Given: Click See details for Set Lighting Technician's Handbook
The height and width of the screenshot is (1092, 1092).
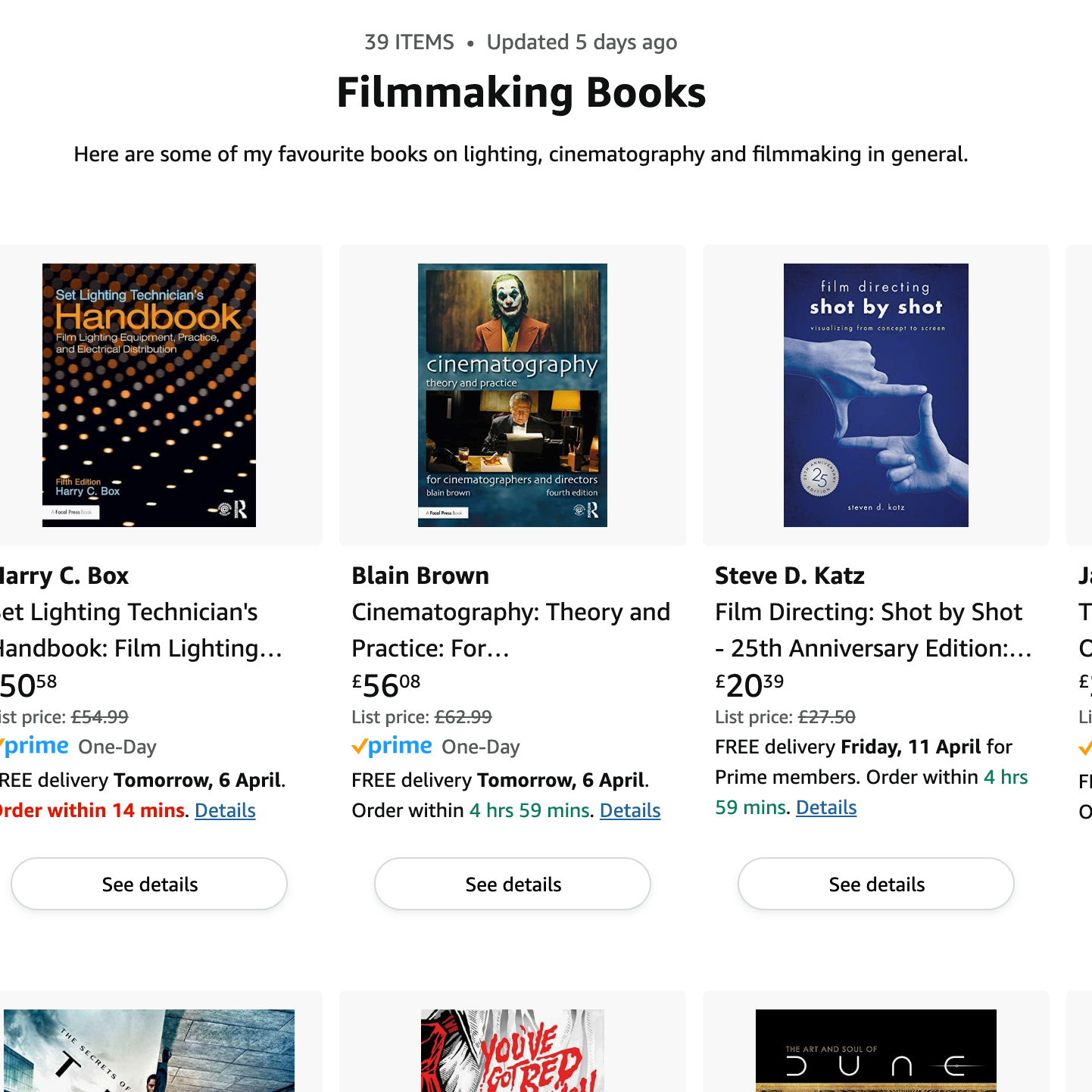Looking at the screenshot, I should [148, 884].
